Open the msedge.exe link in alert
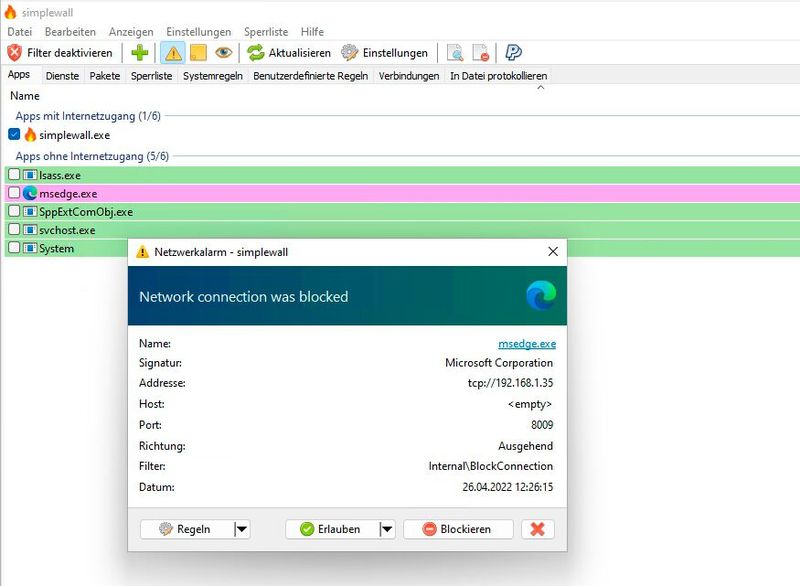 pyautogui.click(x=526, y=343)
